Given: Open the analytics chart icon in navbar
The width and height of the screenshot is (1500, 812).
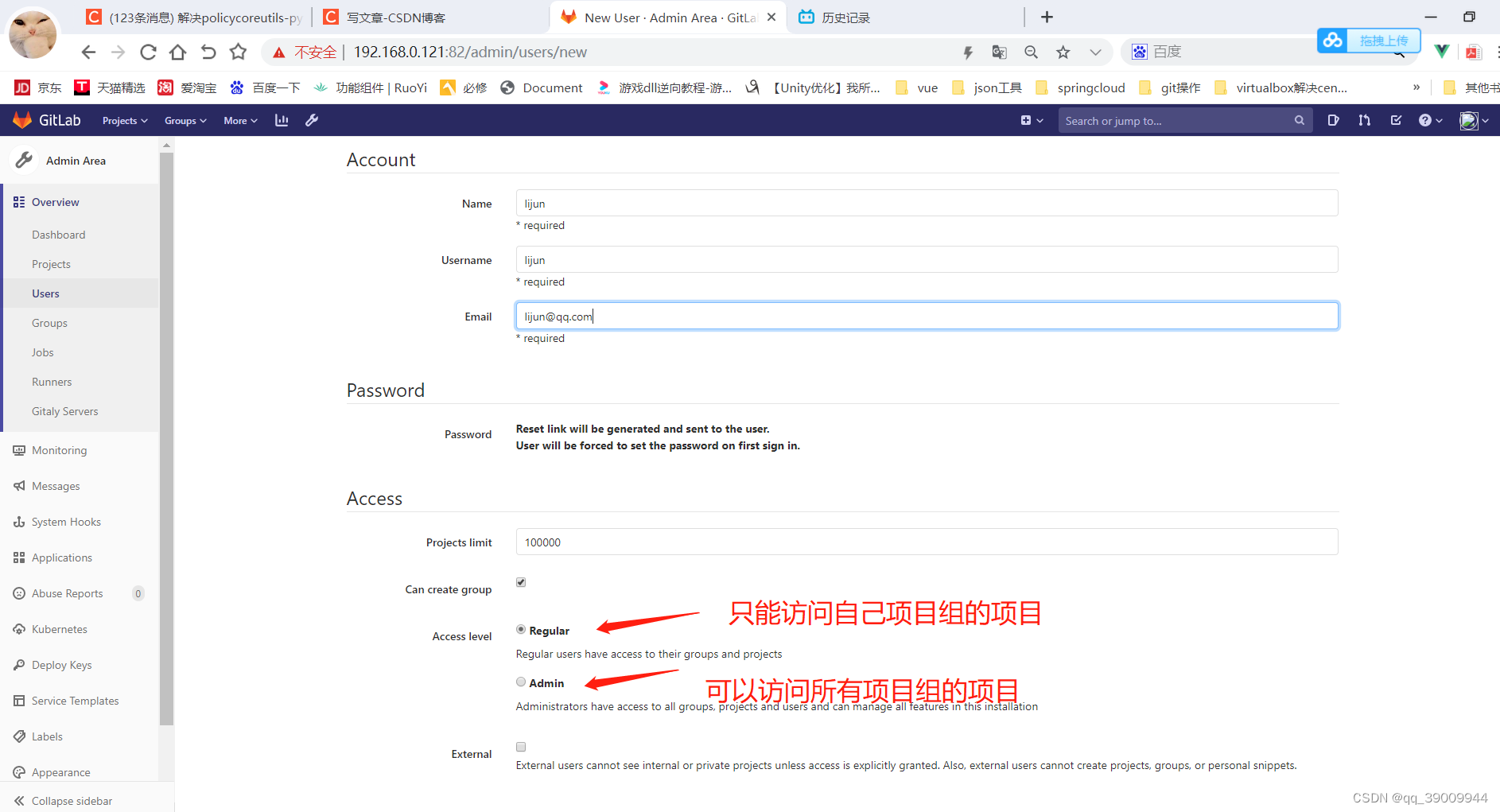Looking at the screenshot, I should click(x=282, y=120).
